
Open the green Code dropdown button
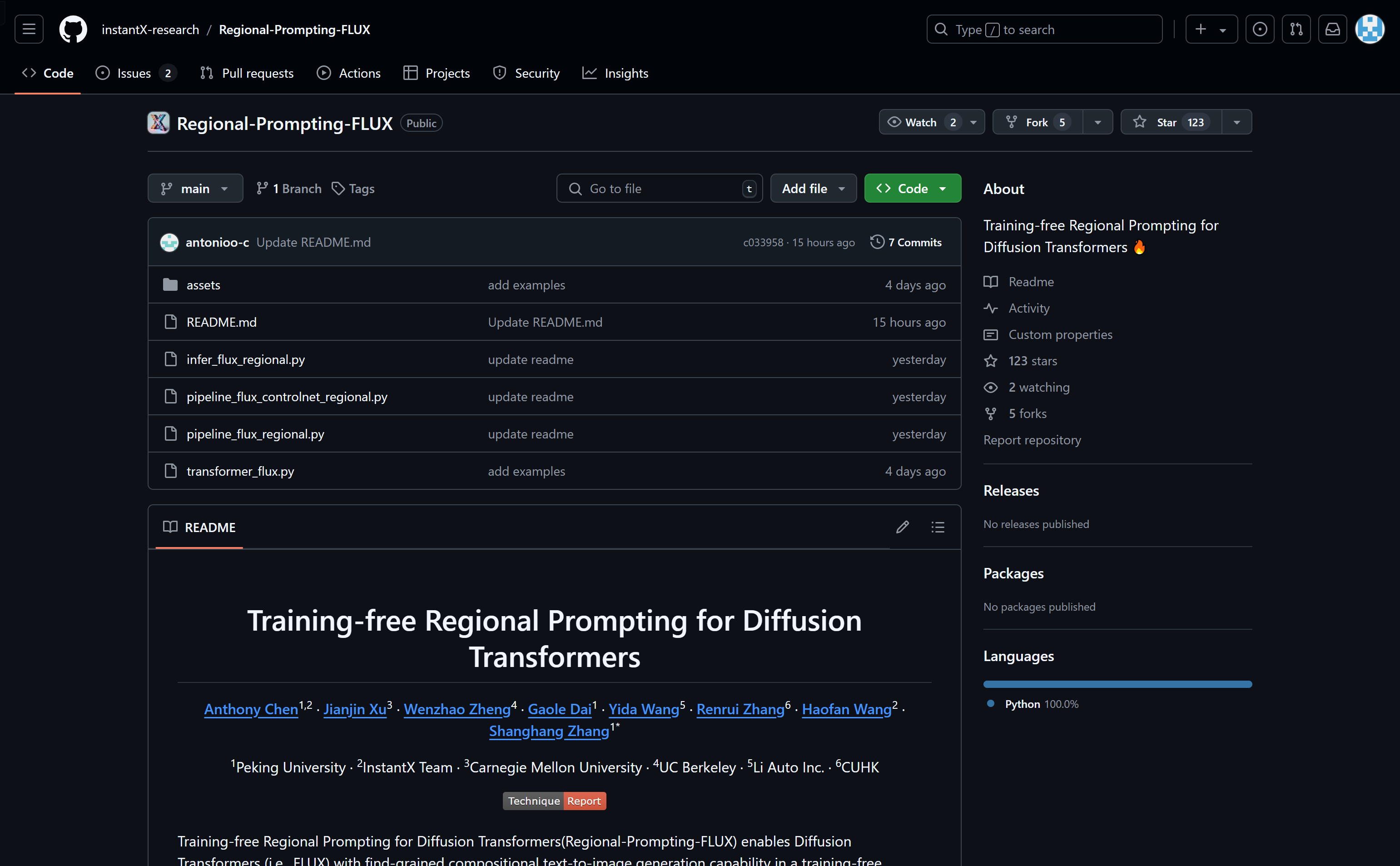coord(912,189)
